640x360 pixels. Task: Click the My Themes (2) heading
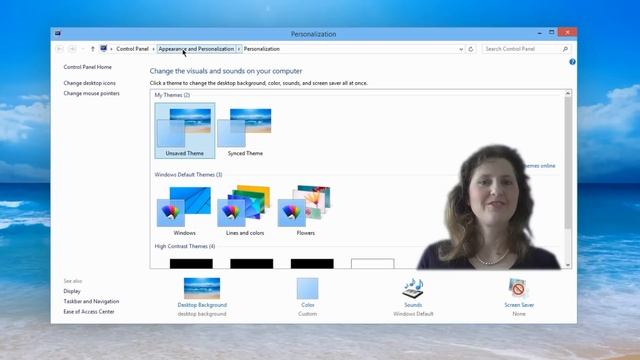tap(172, 95)
